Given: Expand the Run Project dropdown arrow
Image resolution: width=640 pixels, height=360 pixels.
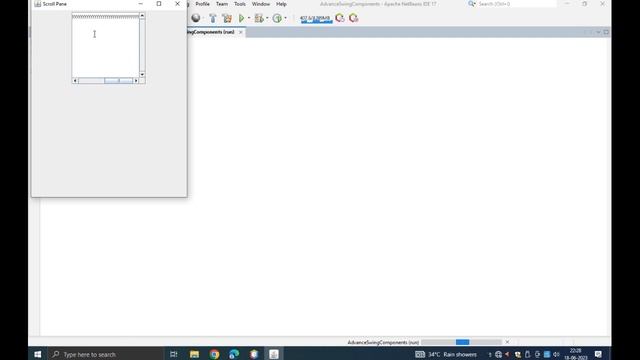Looking at the screenshot, I should click(x=249, y=18).
